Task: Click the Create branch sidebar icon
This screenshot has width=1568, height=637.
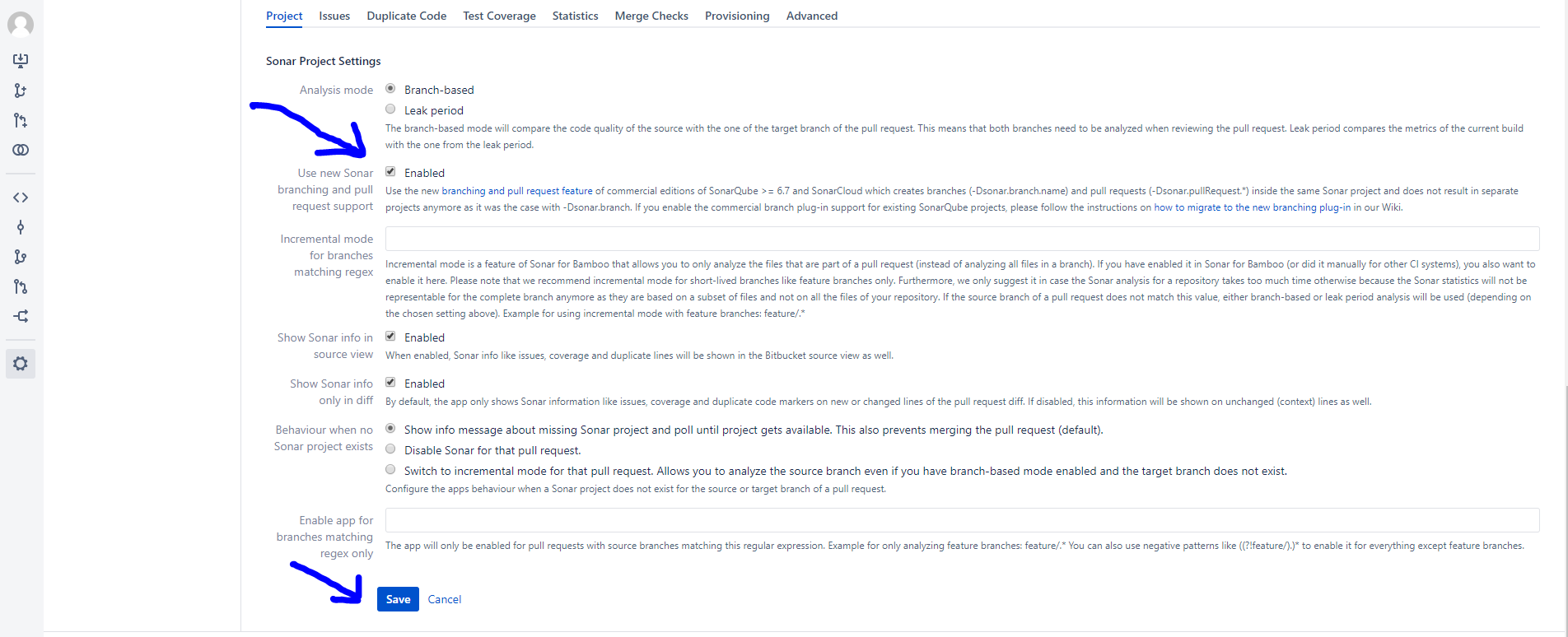Action: click(21, 91)
